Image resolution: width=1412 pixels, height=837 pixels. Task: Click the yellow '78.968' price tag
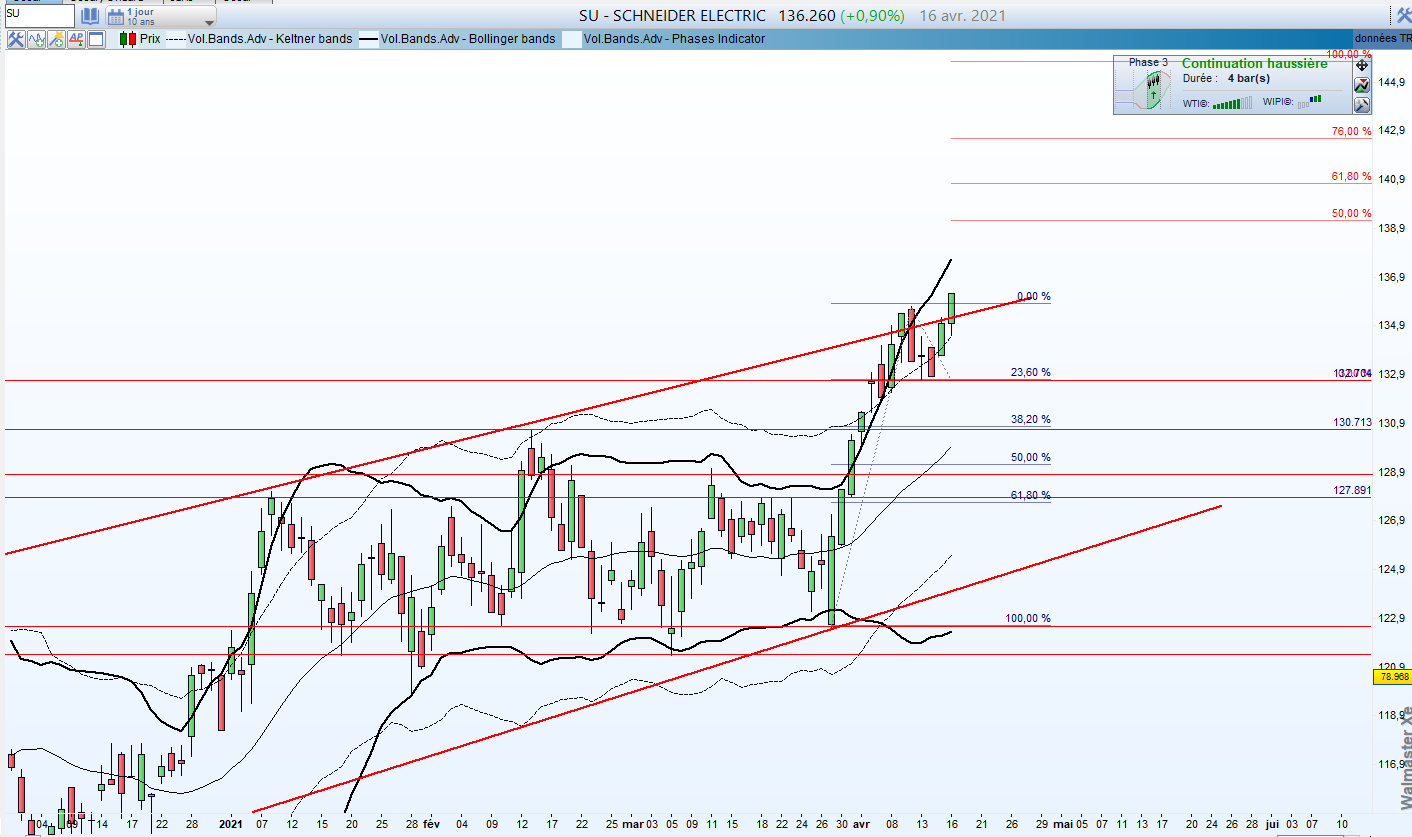[x=1392, y=677]
